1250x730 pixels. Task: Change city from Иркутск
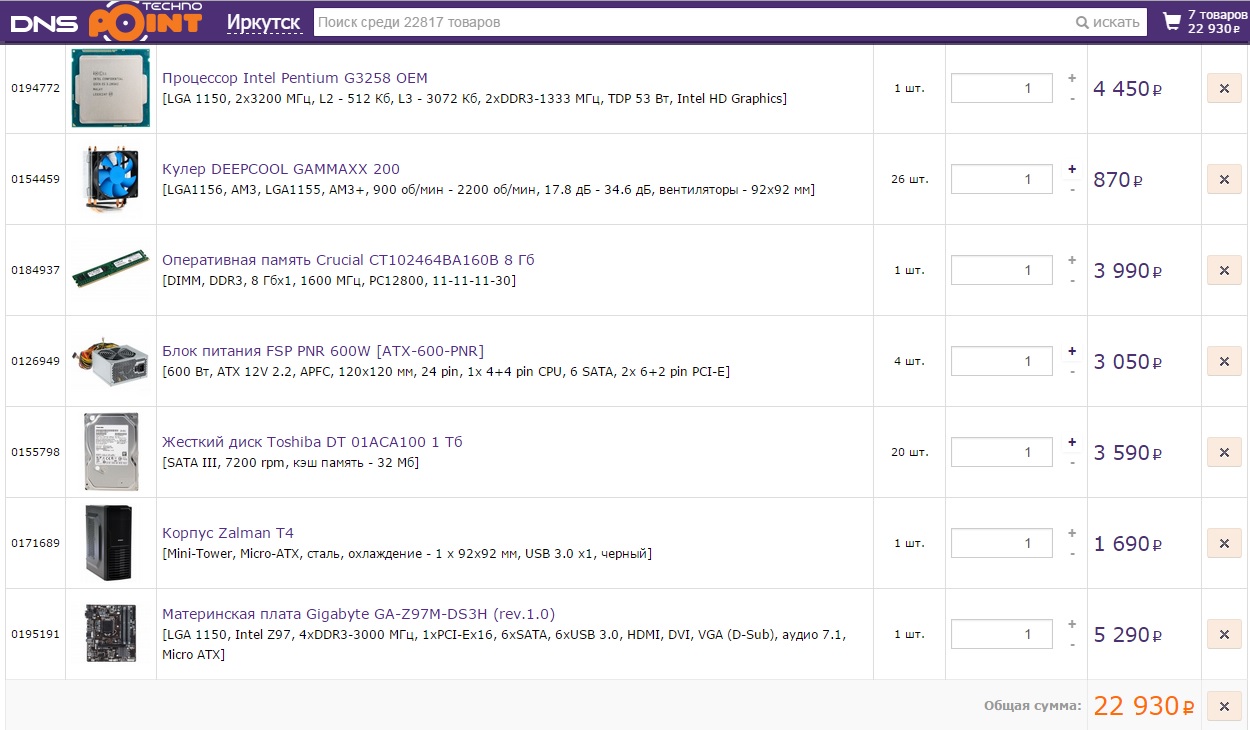(264, 22)
